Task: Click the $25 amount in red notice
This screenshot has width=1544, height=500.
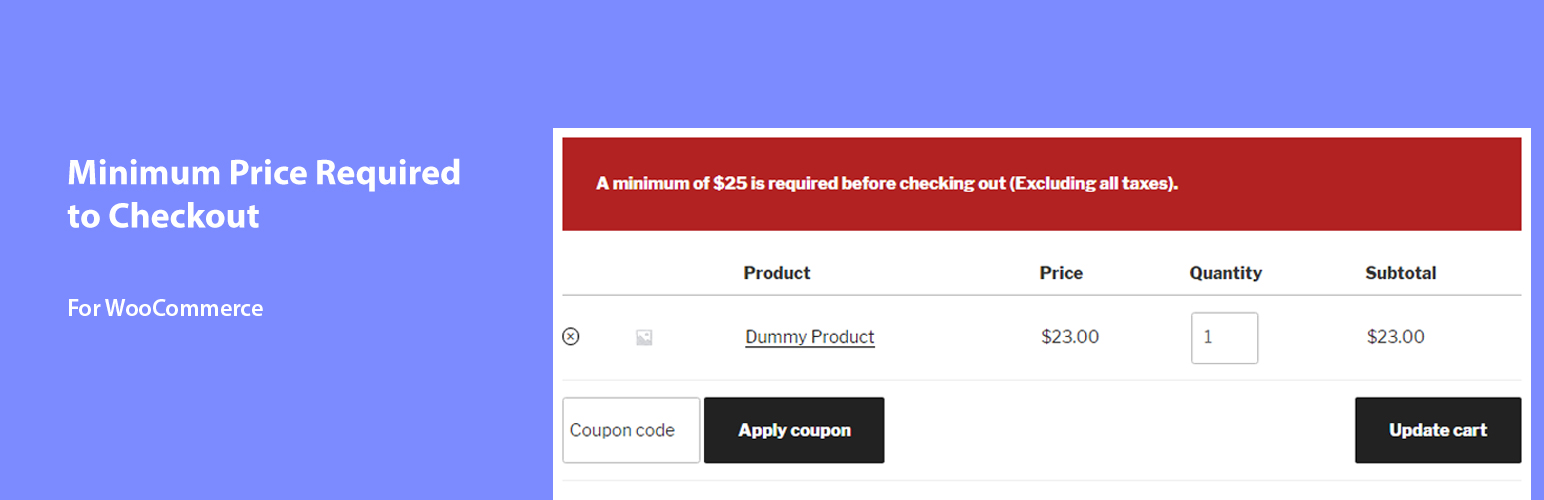Action: click(x=729, y=184)
